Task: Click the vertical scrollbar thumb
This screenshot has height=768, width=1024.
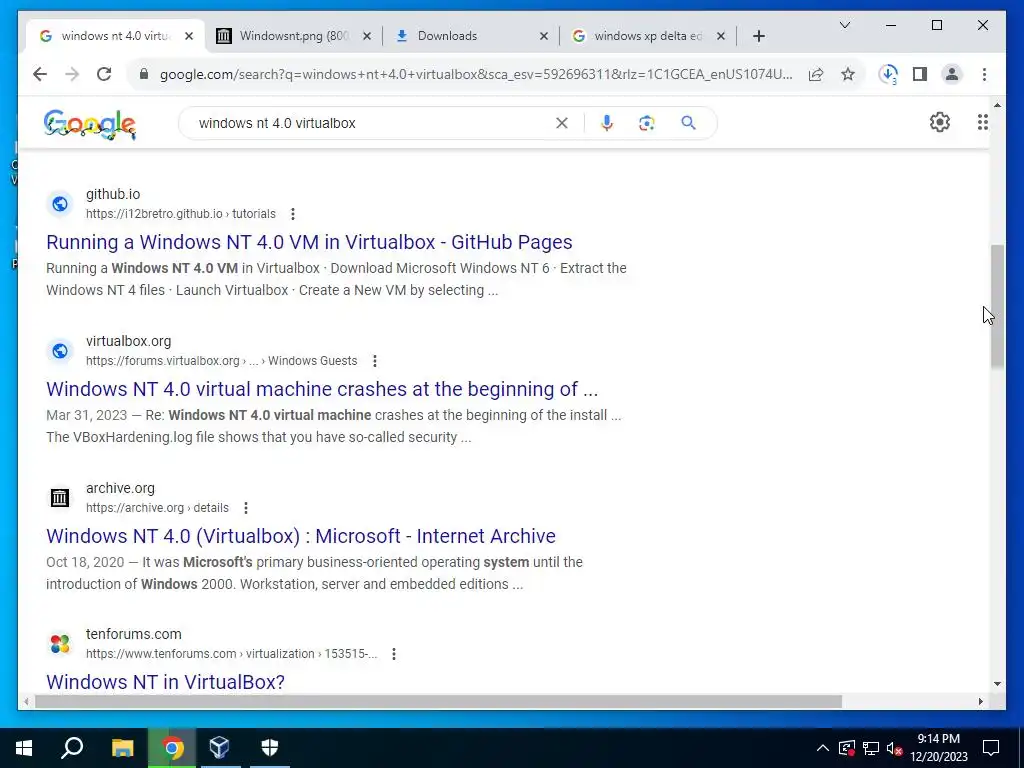Action: 997,307
